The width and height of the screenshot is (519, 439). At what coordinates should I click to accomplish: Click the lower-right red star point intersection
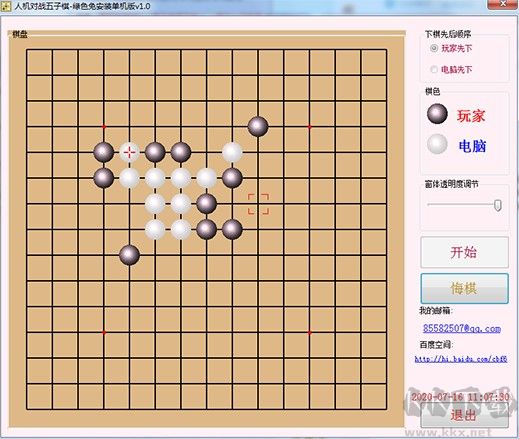[x=310, y=332]
